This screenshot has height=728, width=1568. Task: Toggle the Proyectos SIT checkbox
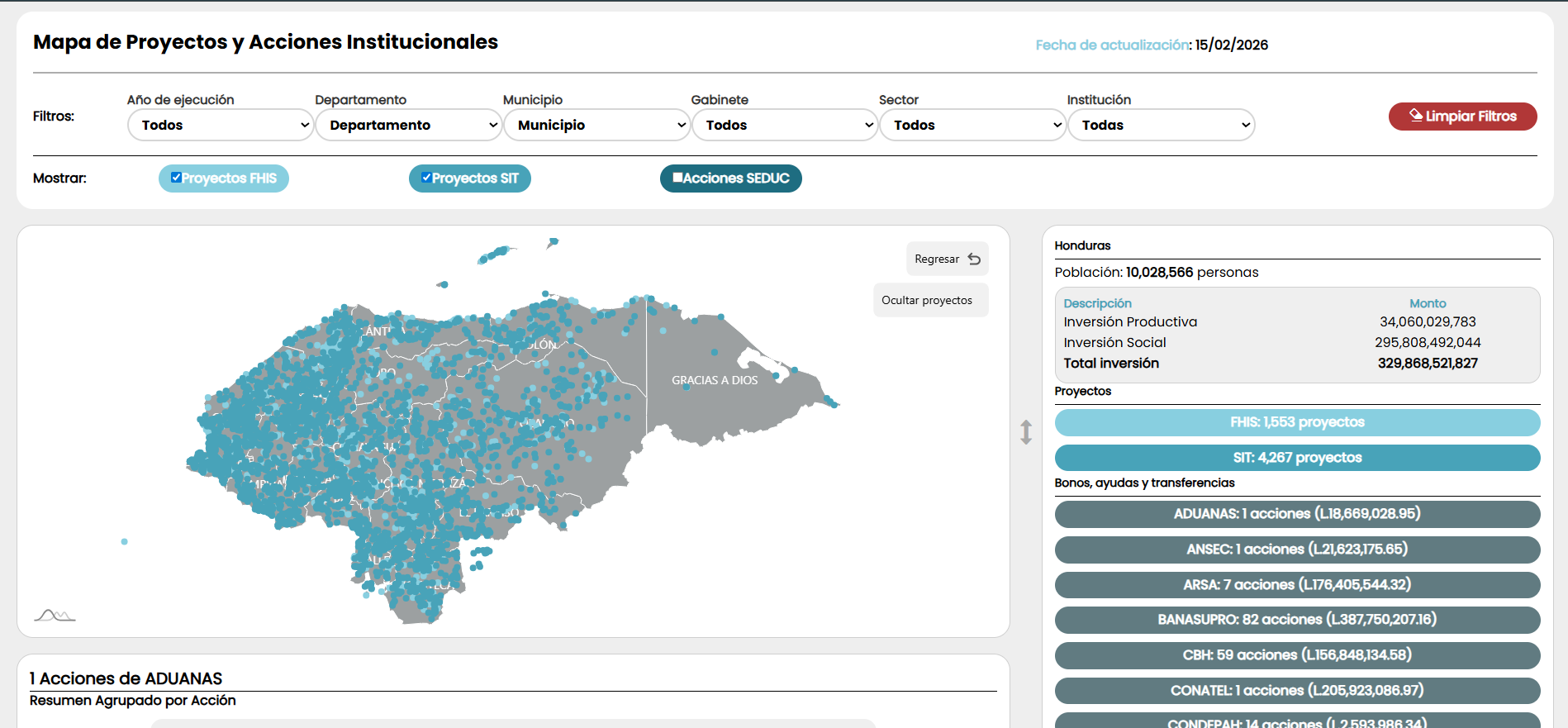pos(426,177)
